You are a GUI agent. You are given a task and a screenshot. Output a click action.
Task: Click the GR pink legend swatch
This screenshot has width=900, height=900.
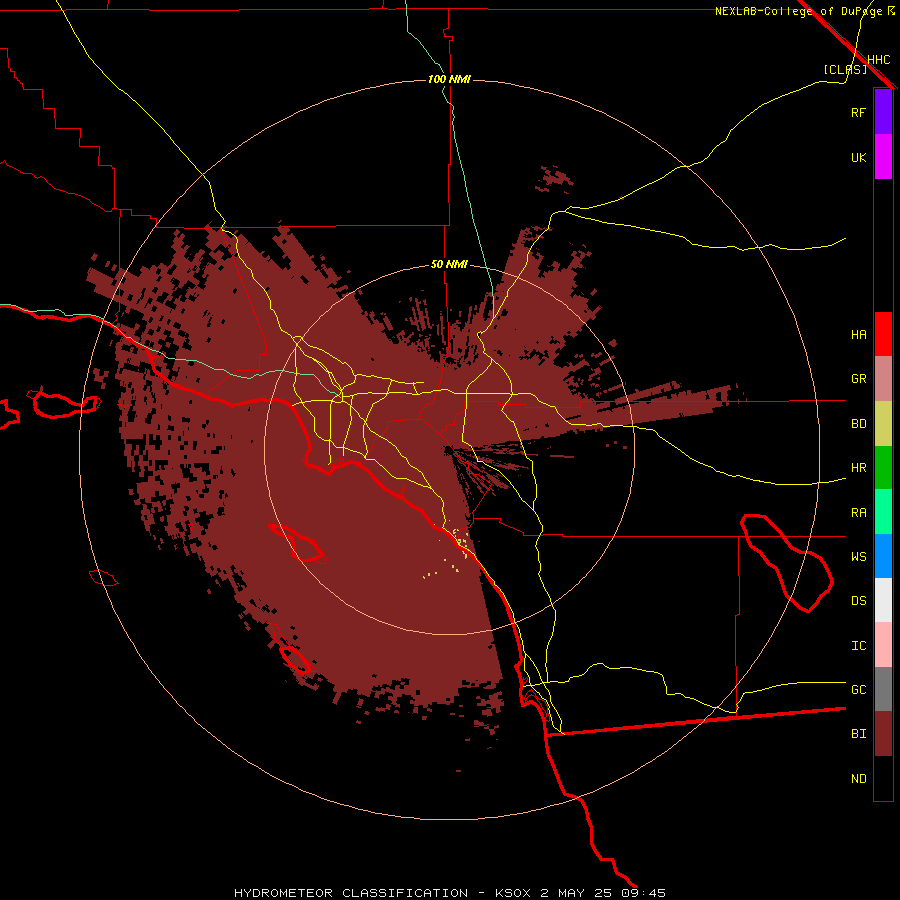point(883,378)
